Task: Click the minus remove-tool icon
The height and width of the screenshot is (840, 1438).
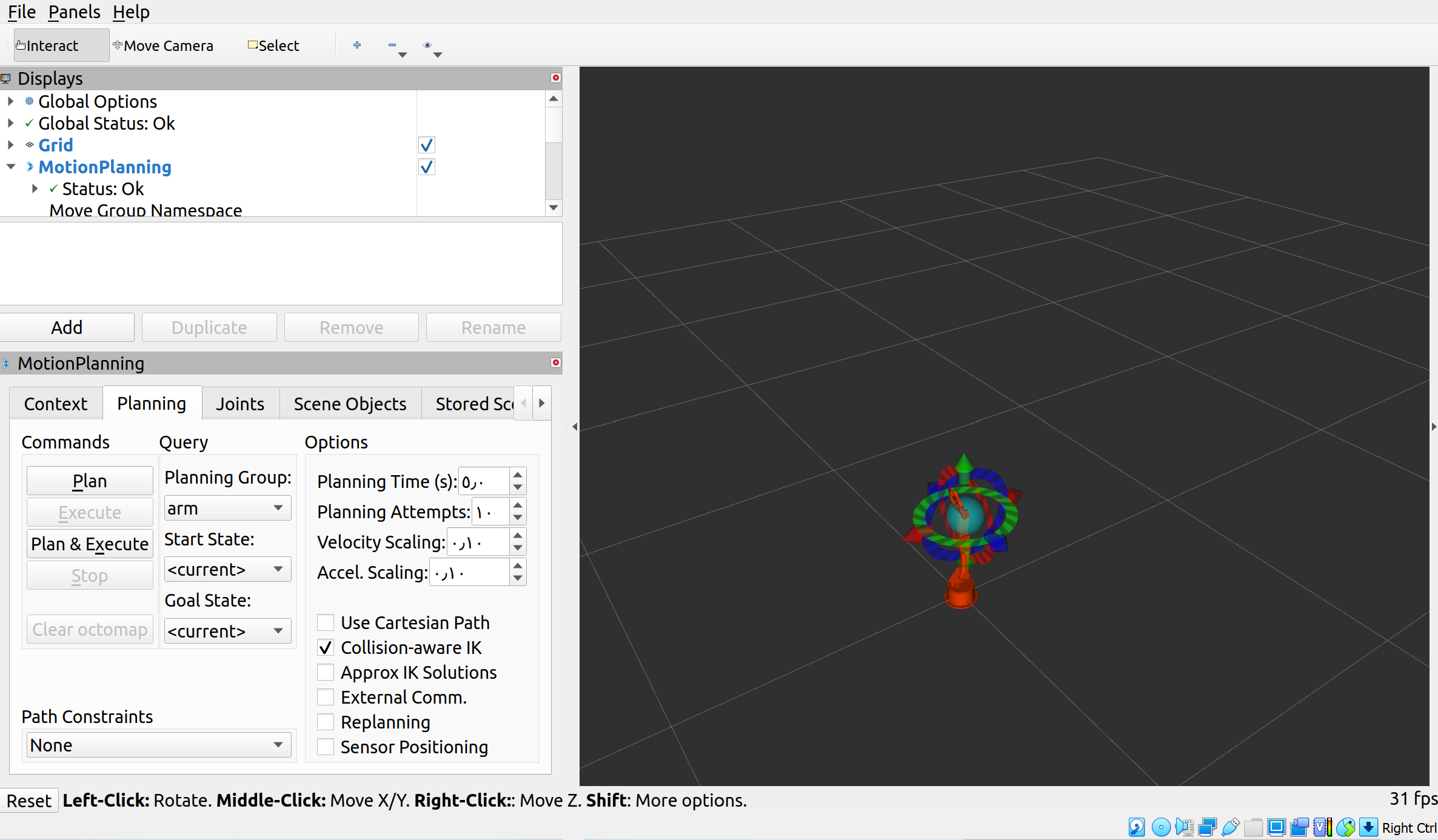Action: pos(392,45)
